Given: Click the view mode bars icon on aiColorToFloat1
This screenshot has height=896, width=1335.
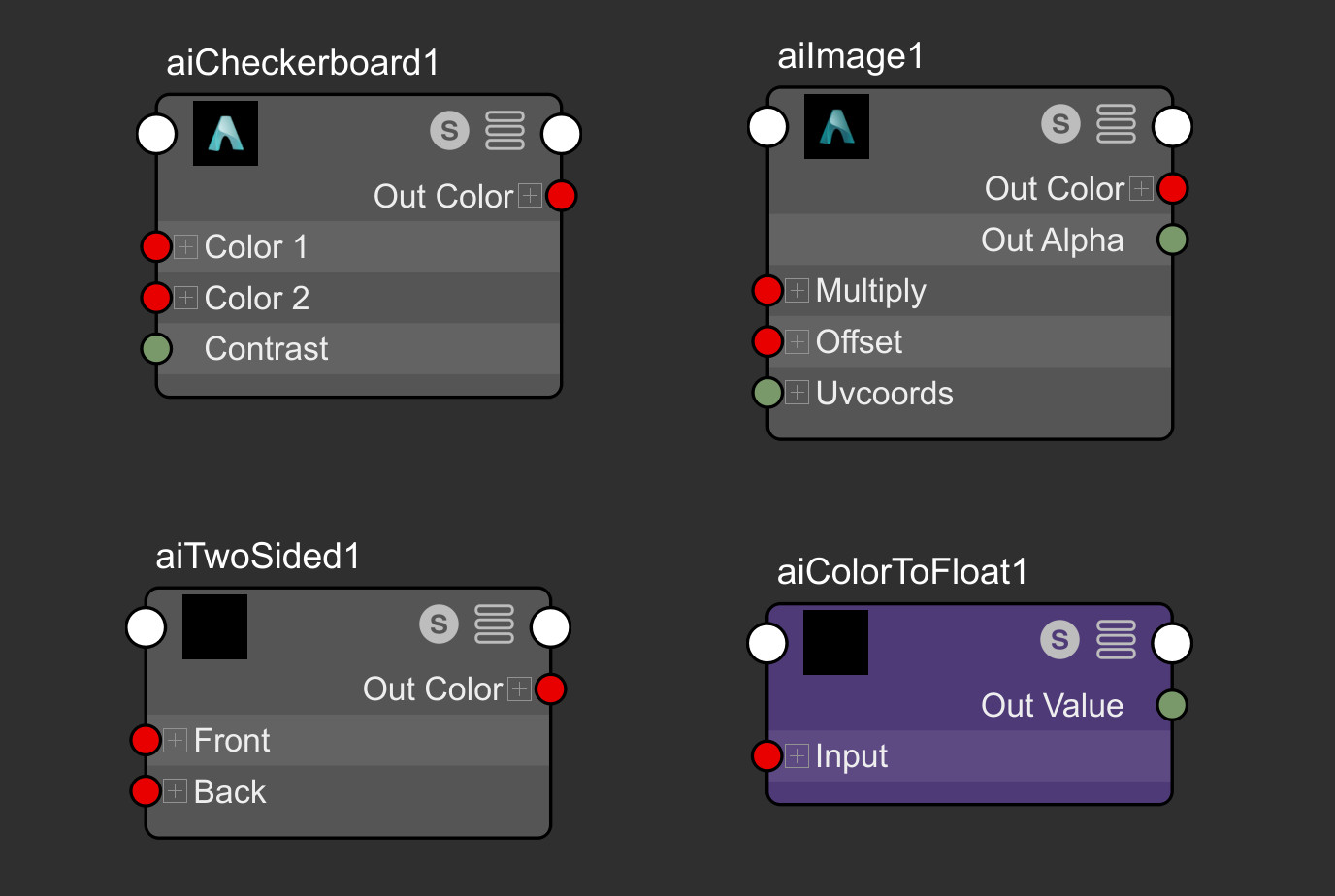Looking at the screenshot, I should [x=1116, y=639].
